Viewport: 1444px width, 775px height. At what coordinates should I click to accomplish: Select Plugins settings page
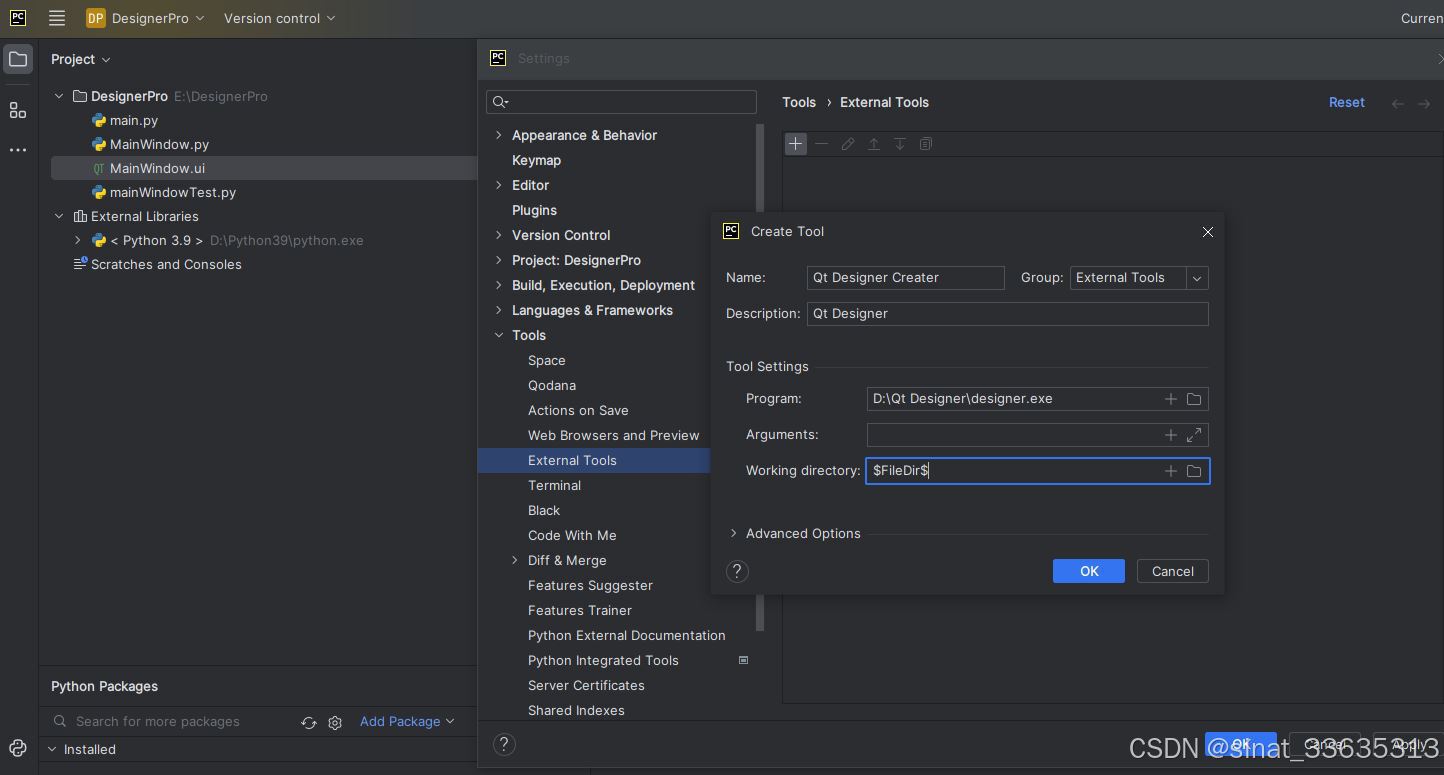coord(534,210)
